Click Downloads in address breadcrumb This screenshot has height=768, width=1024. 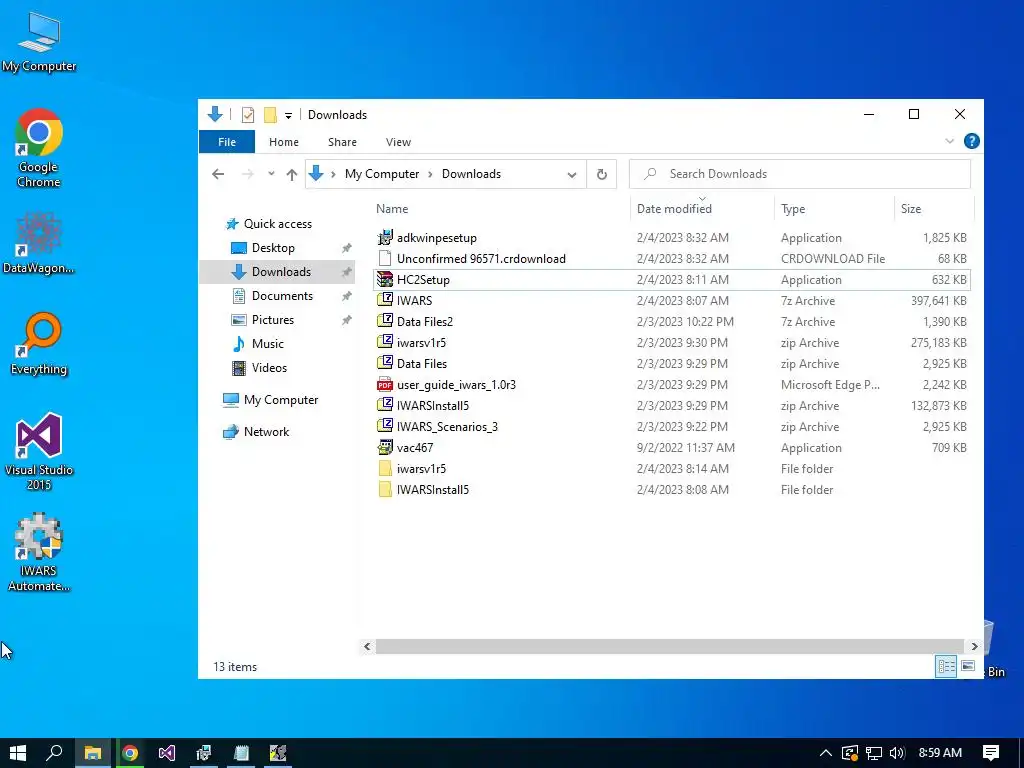[471, 174]
